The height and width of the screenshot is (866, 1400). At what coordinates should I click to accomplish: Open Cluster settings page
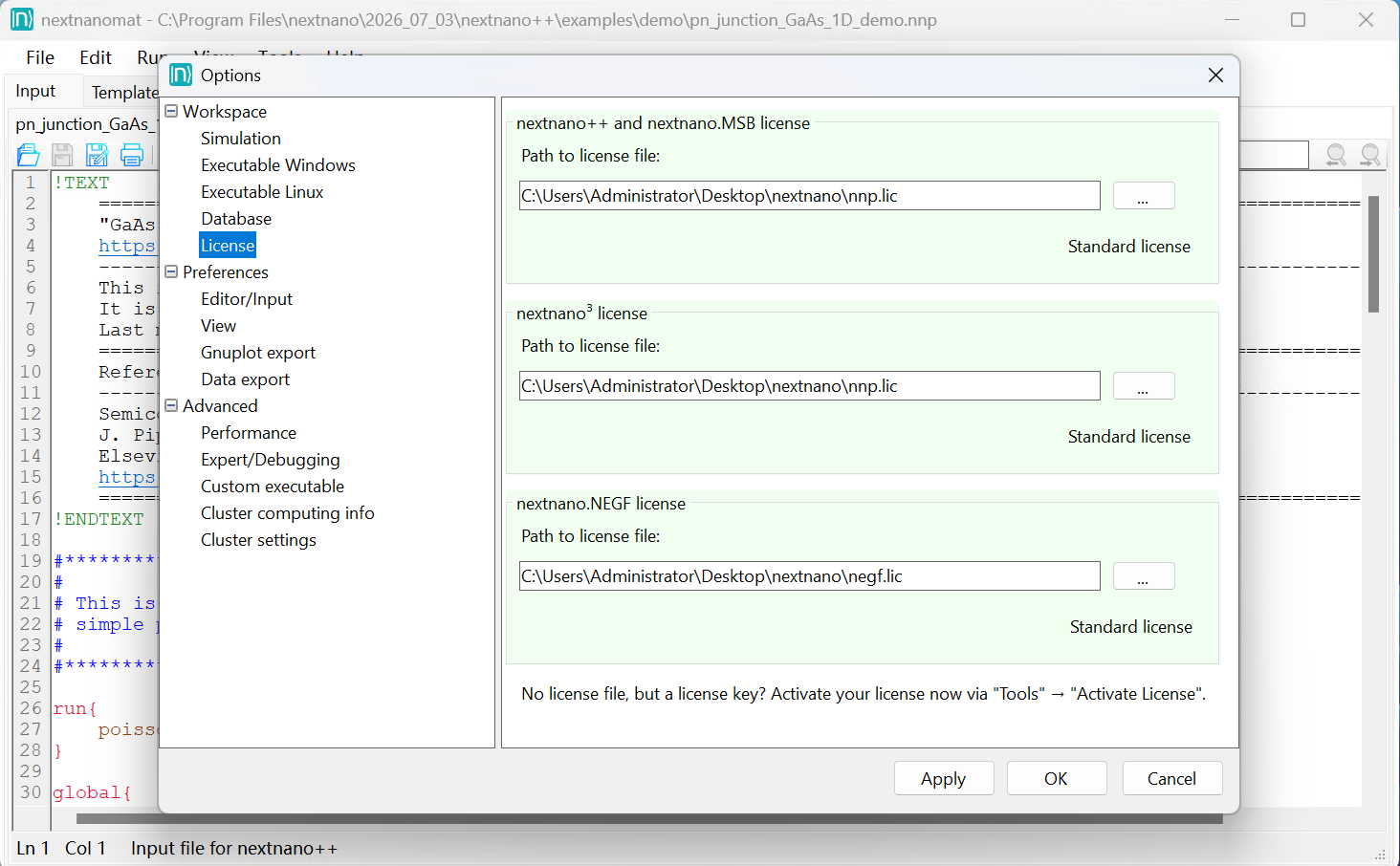coord(258,540)
